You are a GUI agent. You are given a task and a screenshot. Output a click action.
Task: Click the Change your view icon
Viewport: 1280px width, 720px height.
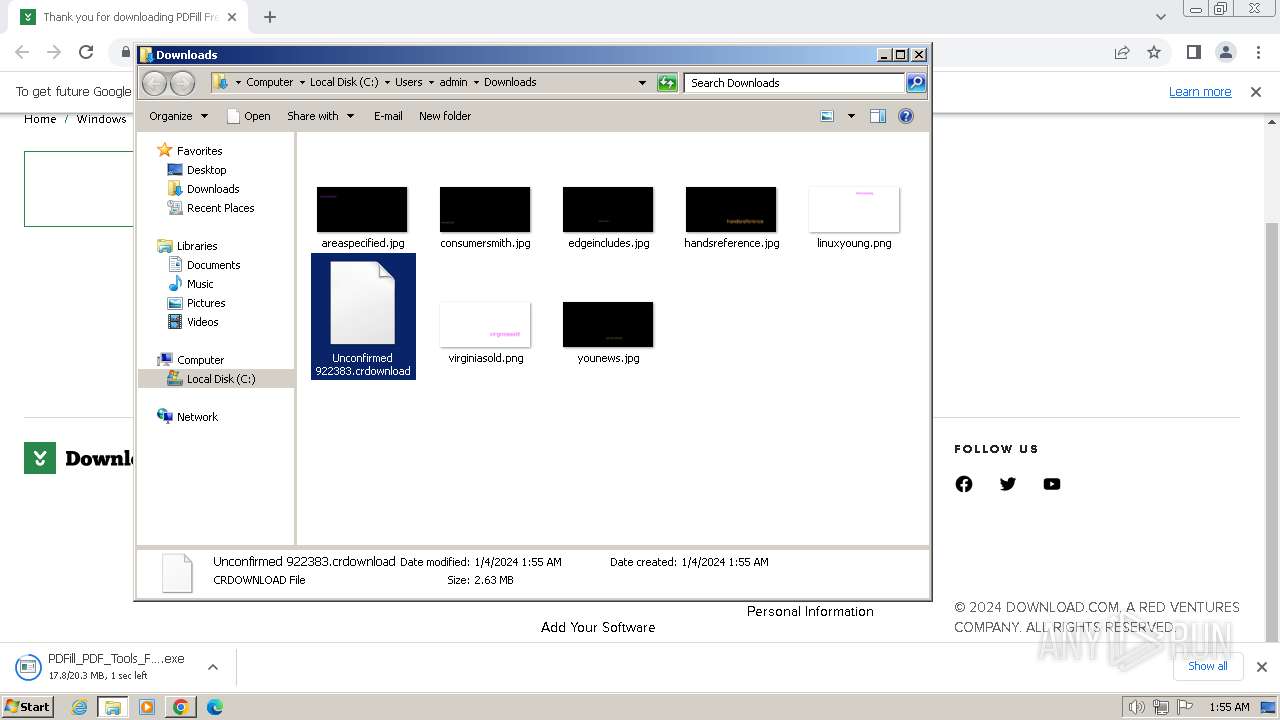(827, 116)
